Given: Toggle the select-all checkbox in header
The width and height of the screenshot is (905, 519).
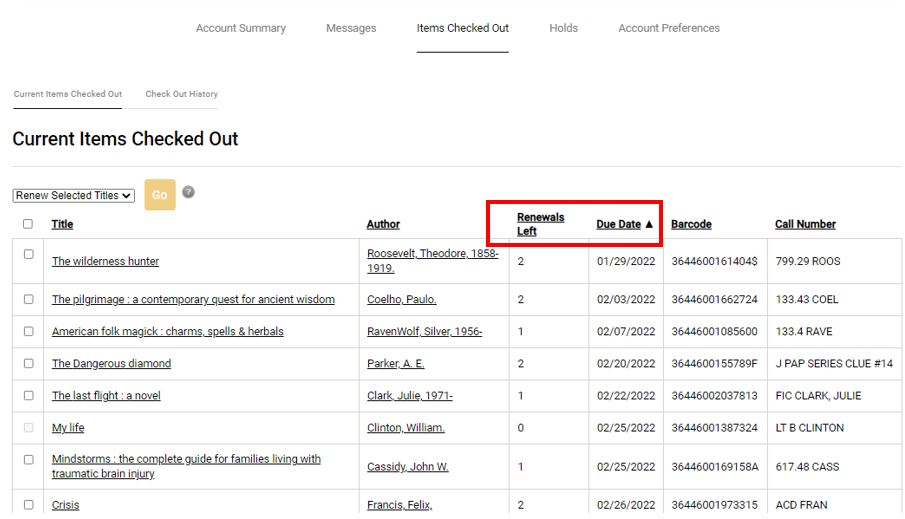Looking at the screenshot, I should click(28, 224).
